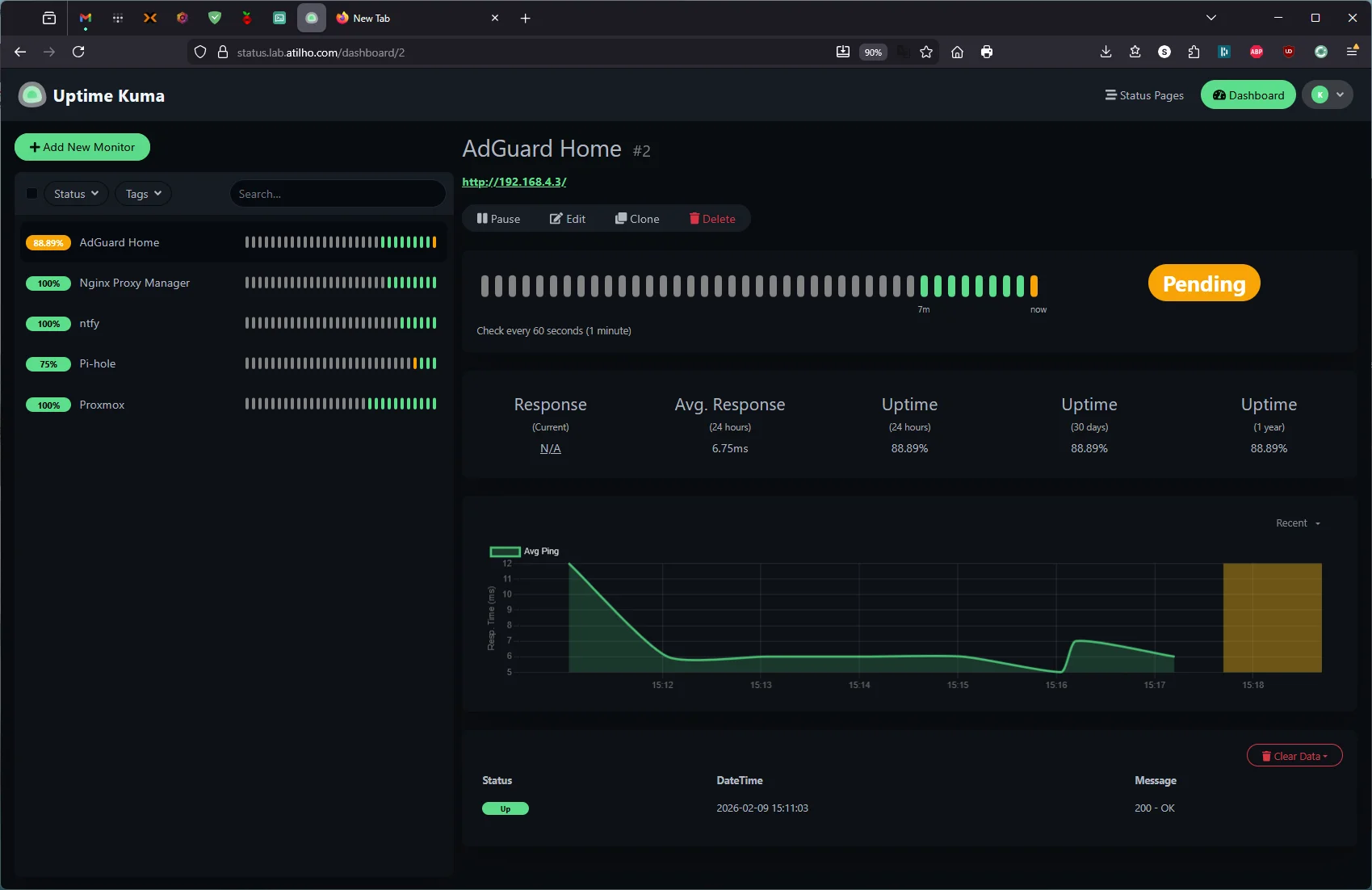Click the extensions puzzle-piece icon
The image size is (1372, 890).
tap(1194, 52)
